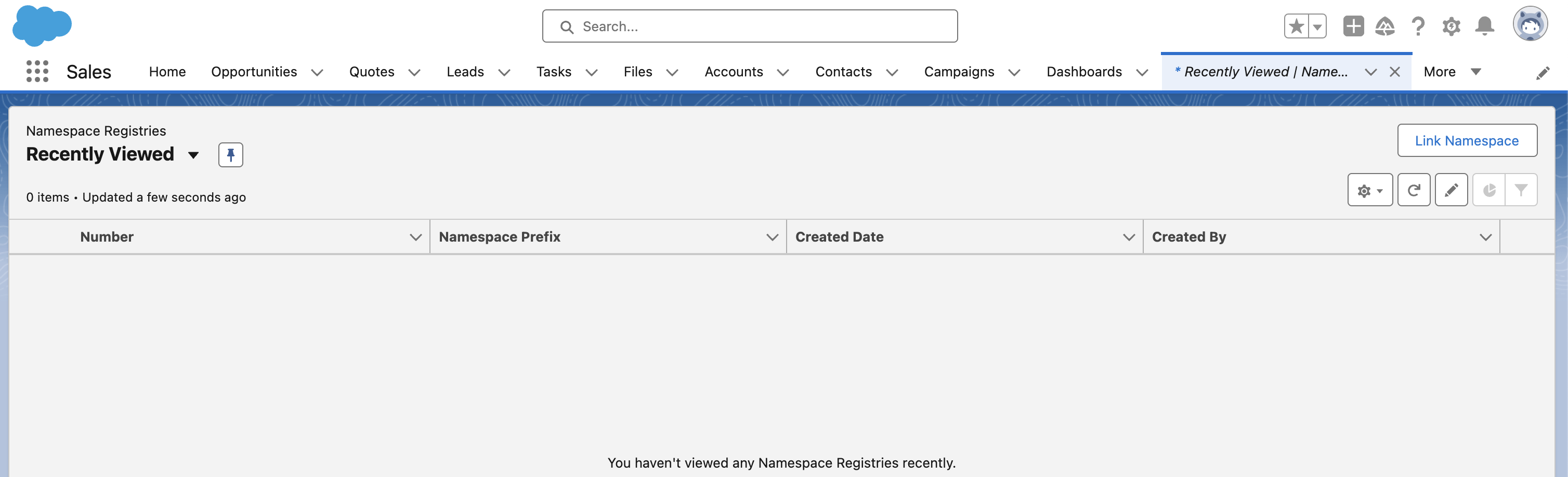Expand the Accounts nav chevron
Screen dimensions: 1568x477
pos(783,72)
